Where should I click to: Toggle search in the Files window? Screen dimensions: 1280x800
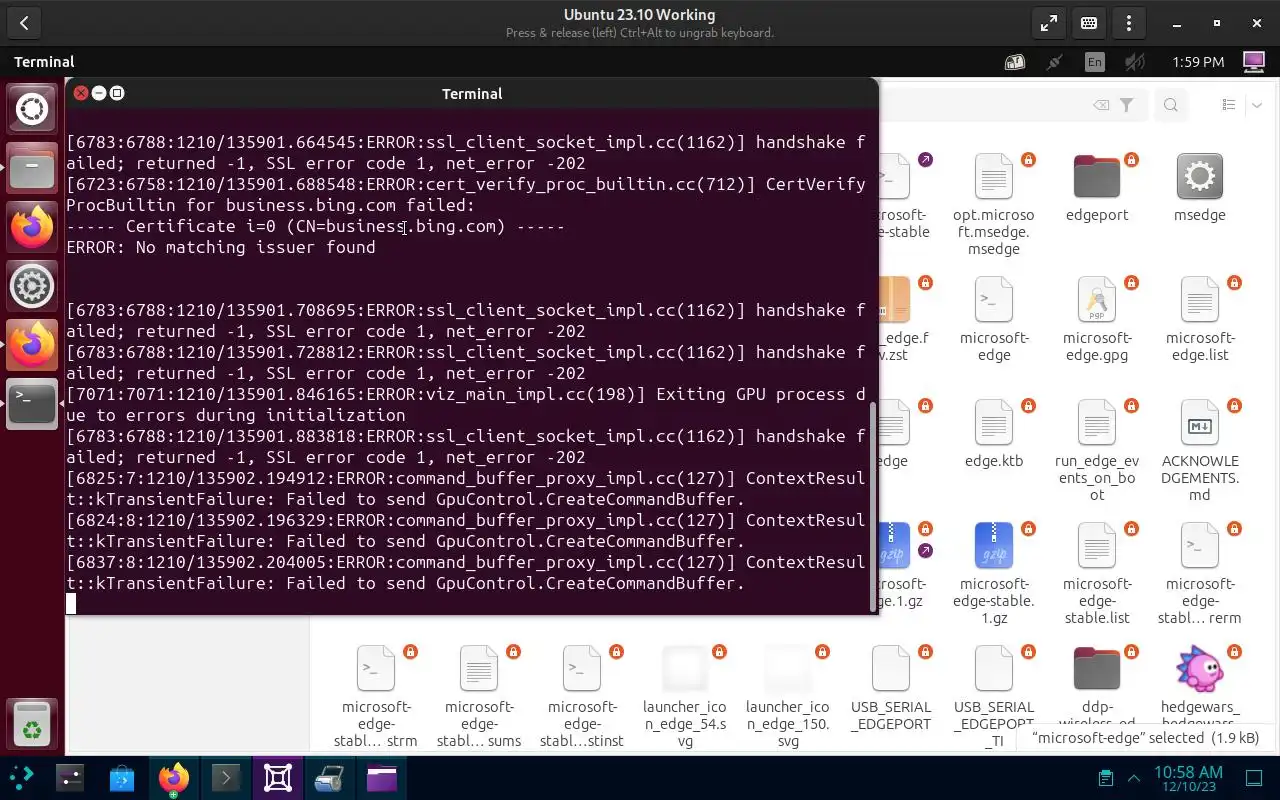tap(1170, 105)
